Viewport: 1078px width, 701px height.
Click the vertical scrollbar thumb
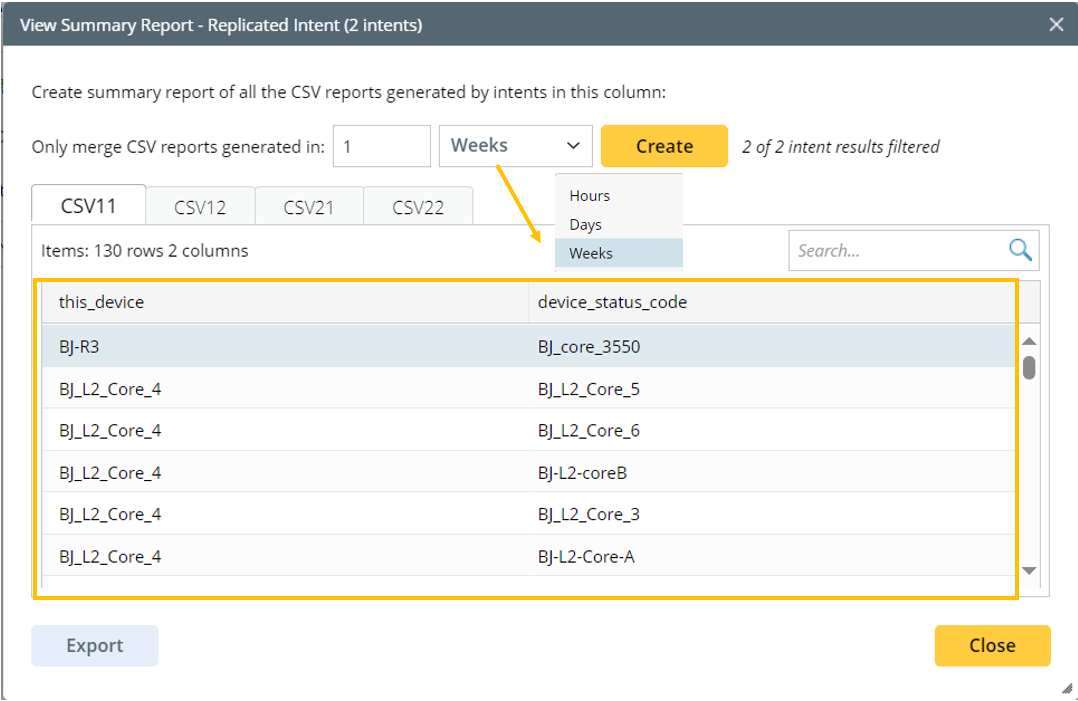[x=1029, y=367]
